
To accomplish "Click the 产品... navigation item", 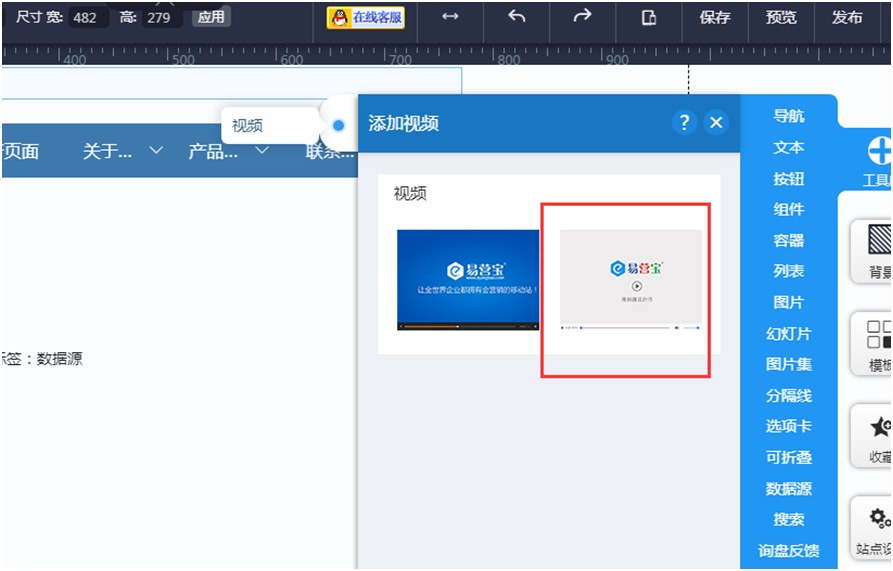I will click(x=213, y=151).
